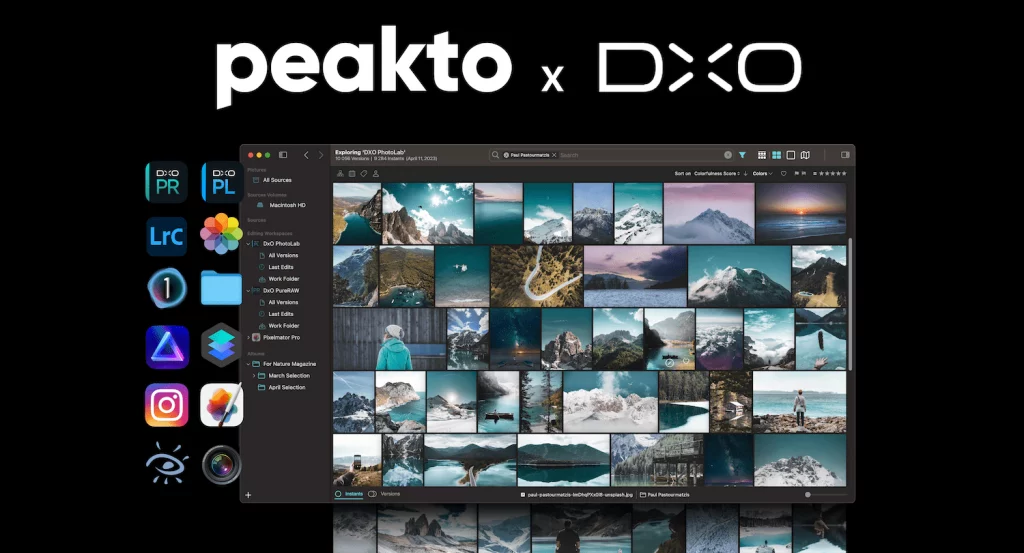This screenshot has height=553, width=1024.
Task: Click the DxO PhotoLab (PL) app icon
Action: pyautogui.click(x=222, y=182)
